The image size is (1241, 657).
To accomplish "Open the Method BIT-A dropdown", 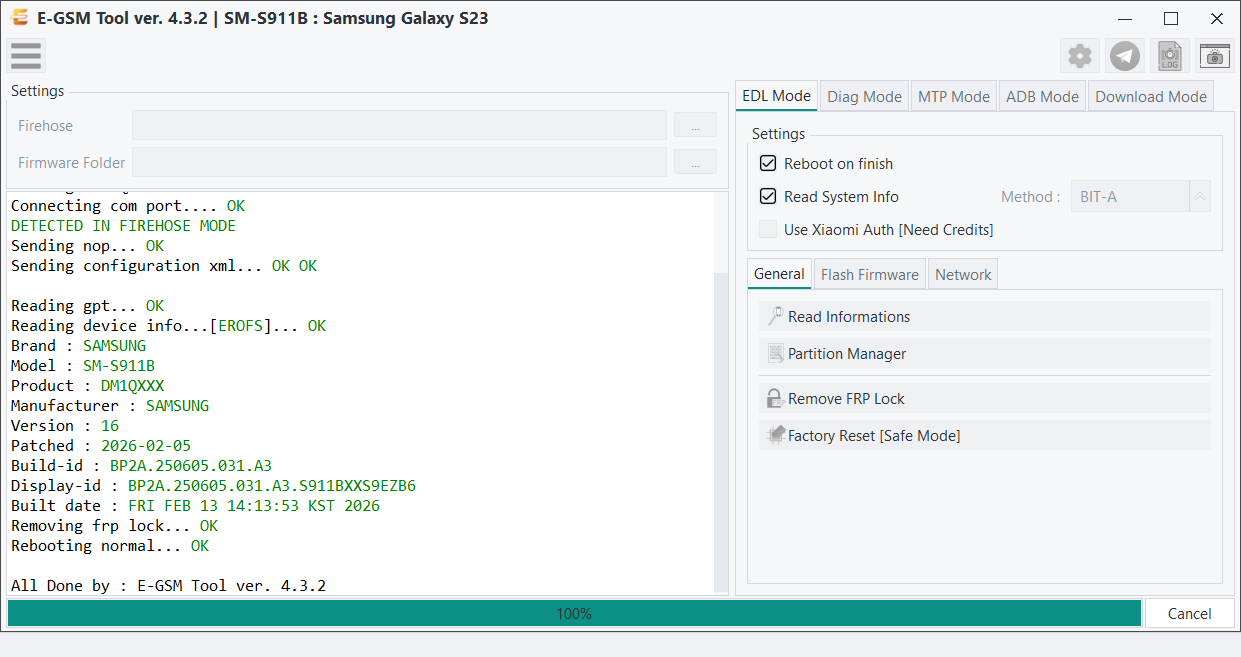I will tap(1141, 197).
